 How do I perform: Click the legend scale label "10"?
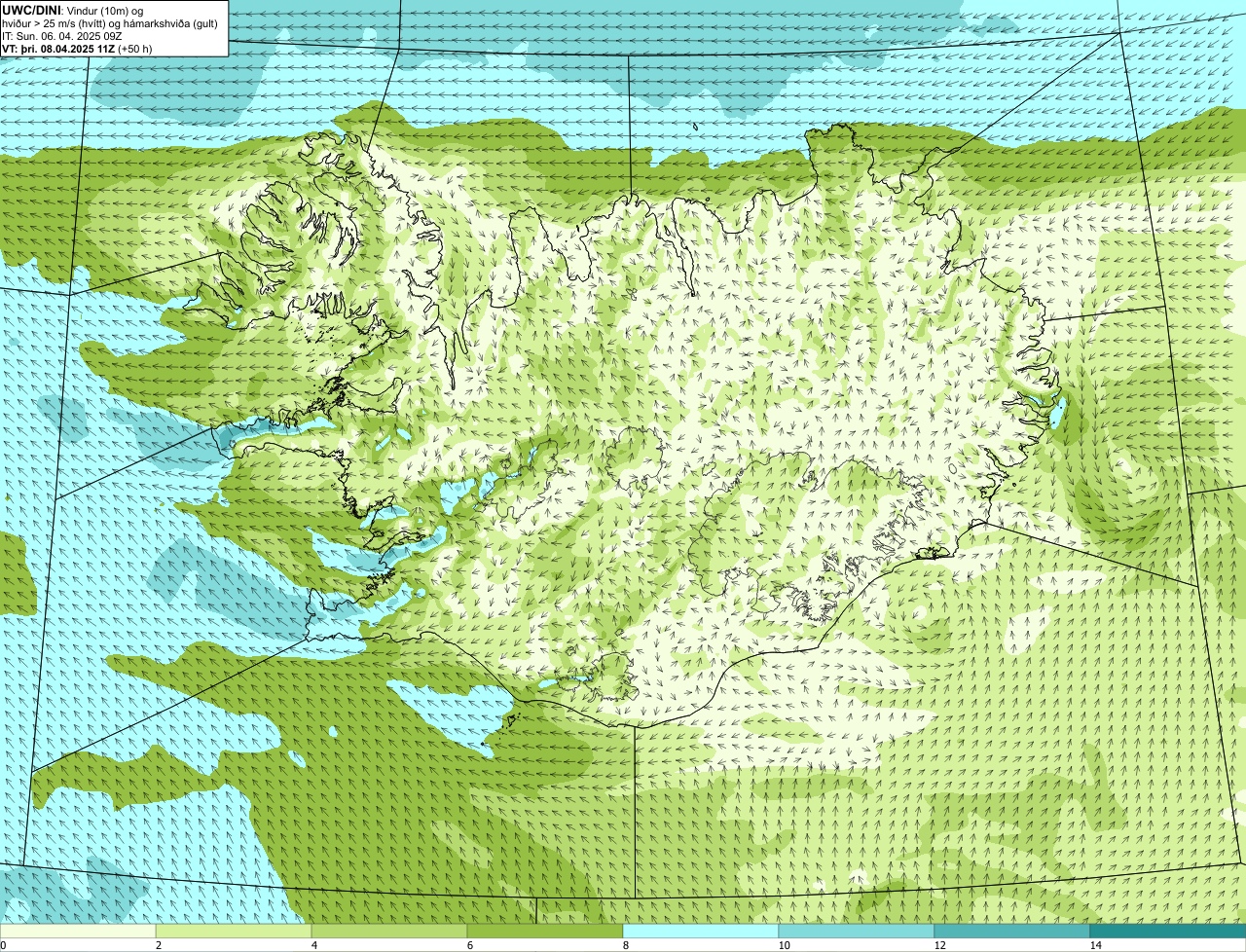[784, 945]
